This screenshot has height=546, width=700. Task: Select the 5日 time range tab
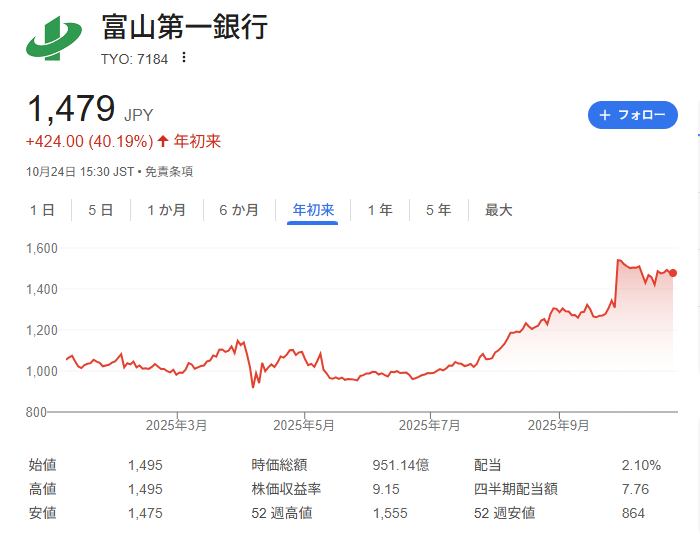(100, 210)
